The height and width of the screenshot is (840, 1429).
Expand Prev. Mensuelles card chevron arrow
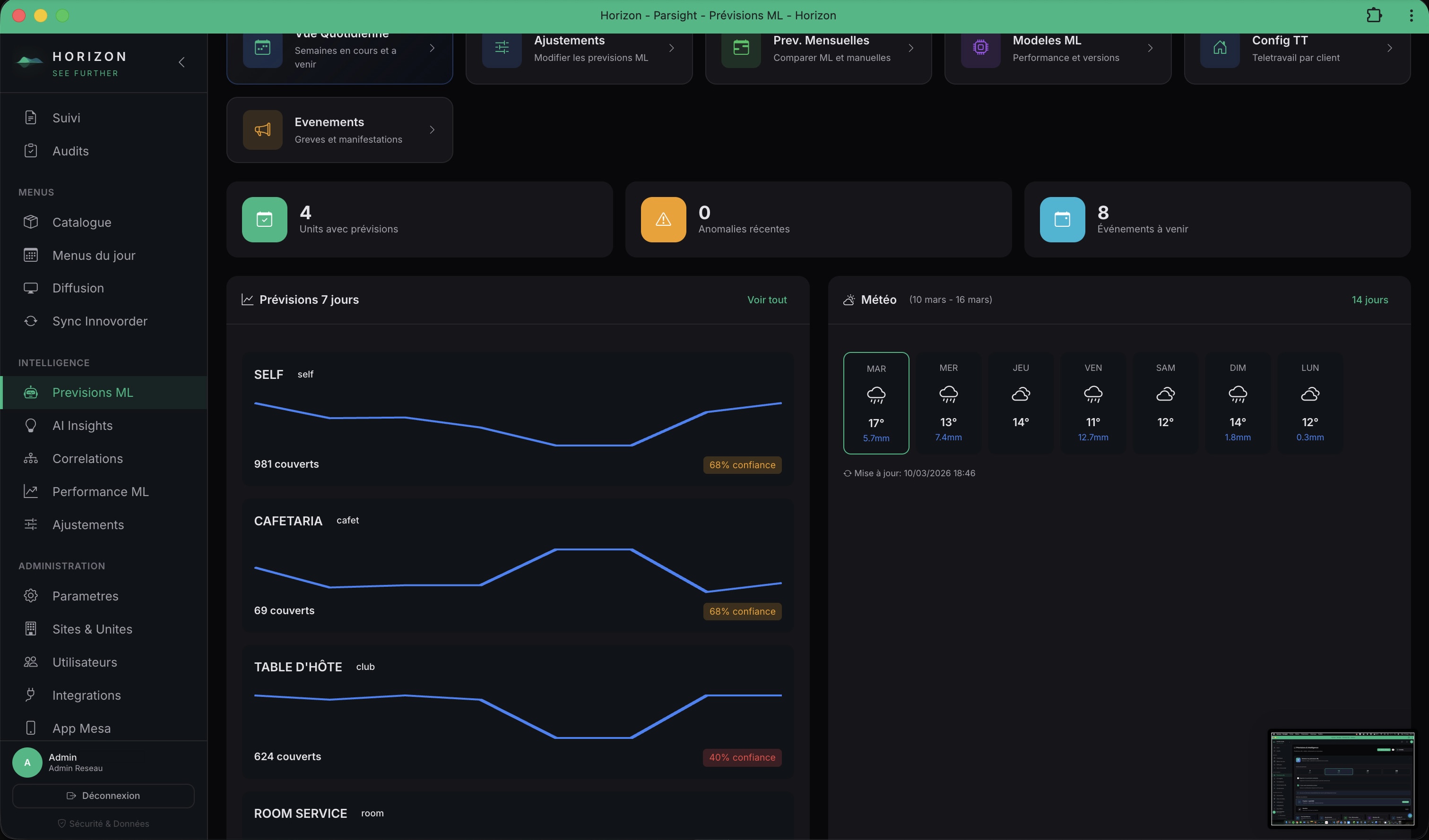coord(911,48)
